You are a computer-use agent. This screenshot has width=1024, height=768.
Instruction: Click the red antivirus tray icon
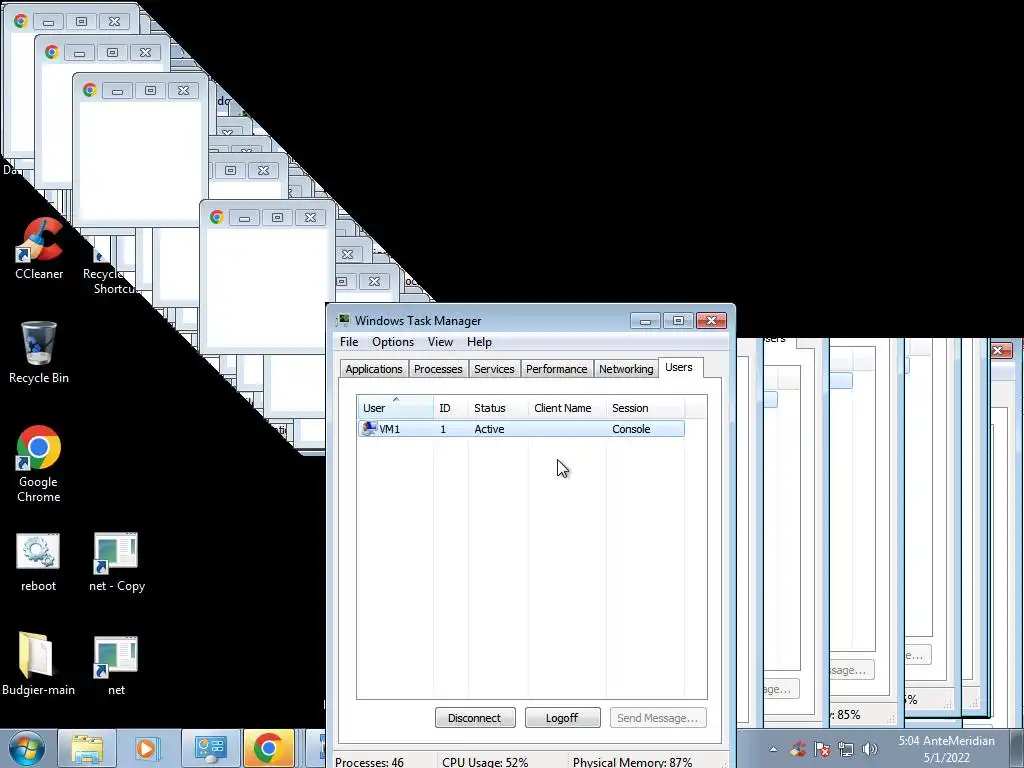click(x=797, y=749)
